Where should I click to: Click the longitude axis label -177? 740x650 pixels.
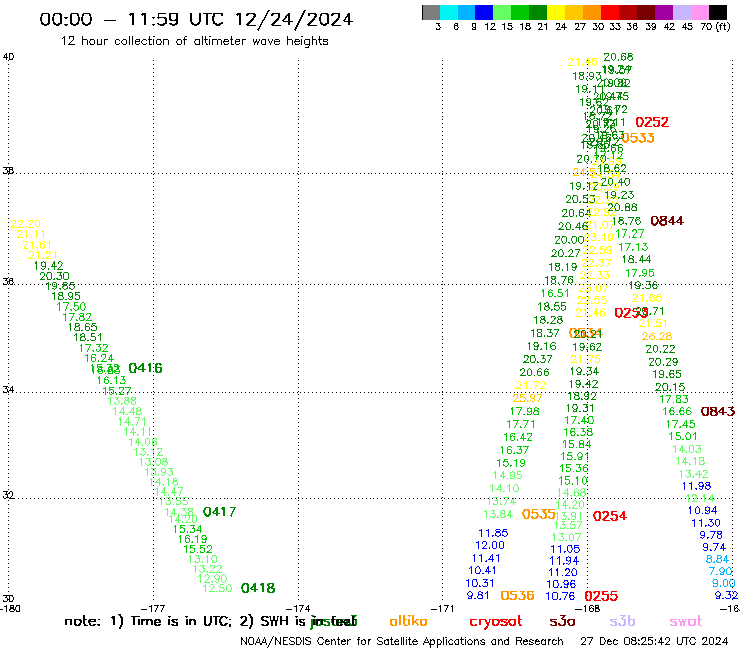pos(153,609)
